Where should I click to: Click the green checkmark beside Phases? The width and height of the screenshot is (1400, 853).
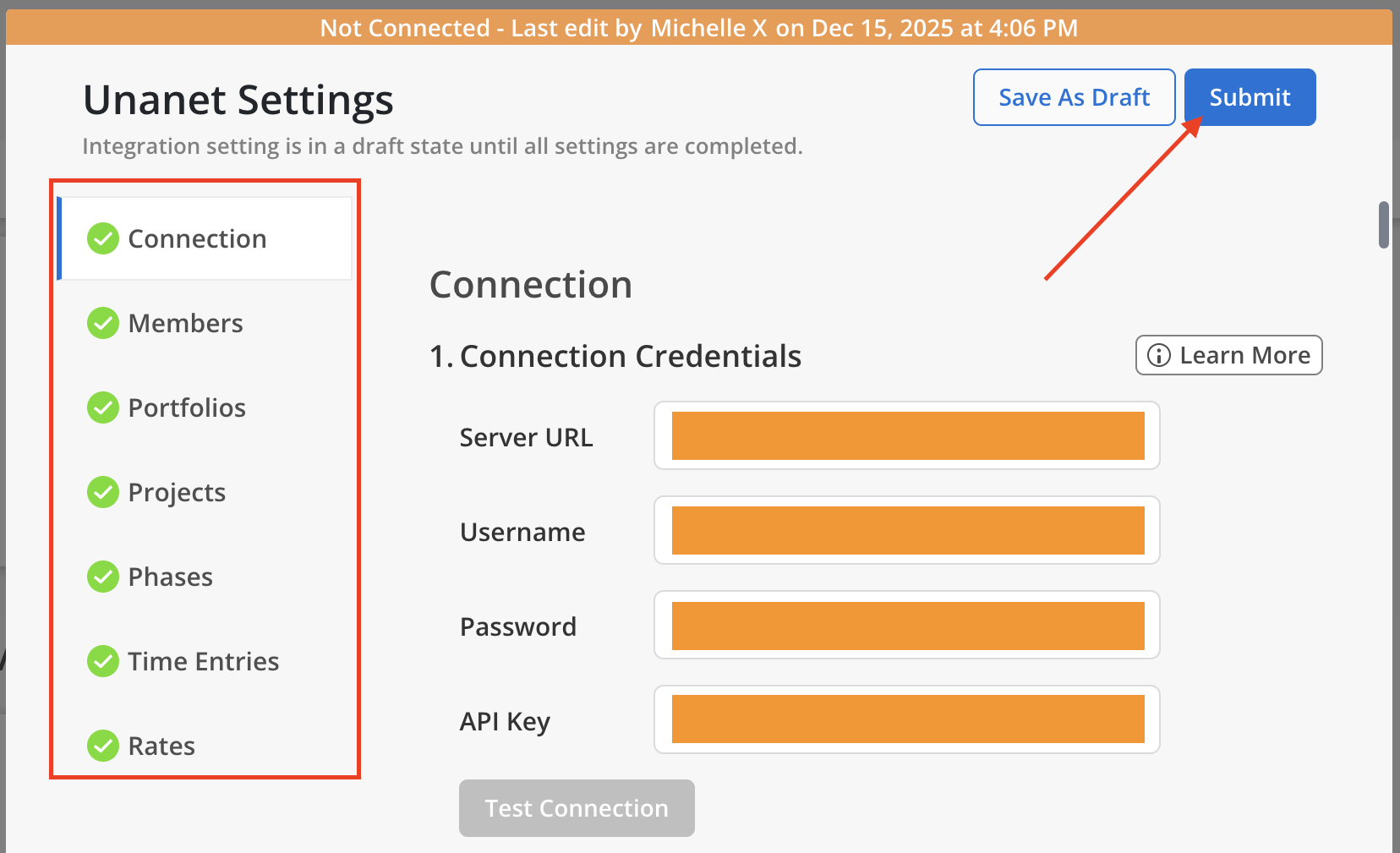pos(103,577)
